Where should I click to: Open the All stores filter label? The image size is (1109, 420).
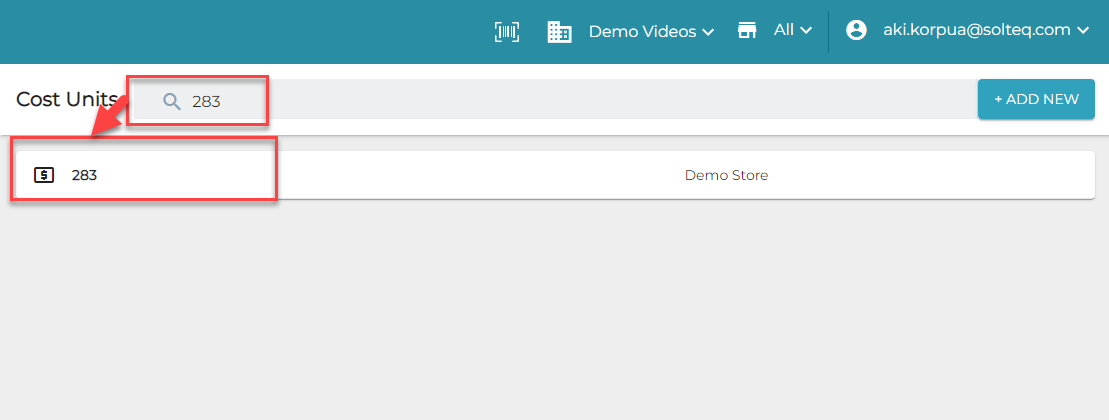[x=783, y=30]
